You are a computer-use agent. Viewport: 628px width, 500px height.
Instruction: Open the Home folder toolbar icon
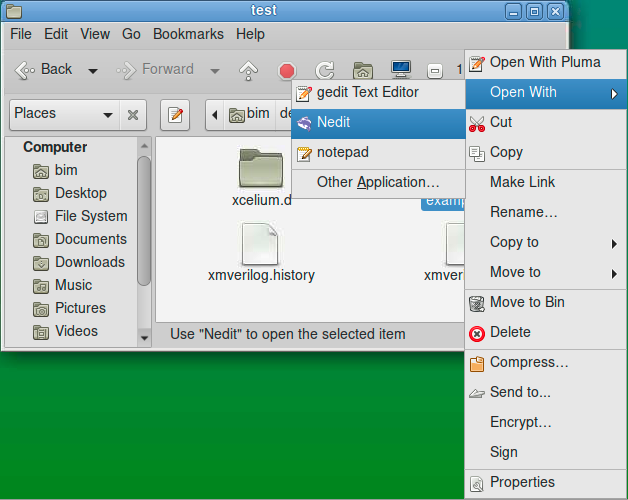[363, 70]
